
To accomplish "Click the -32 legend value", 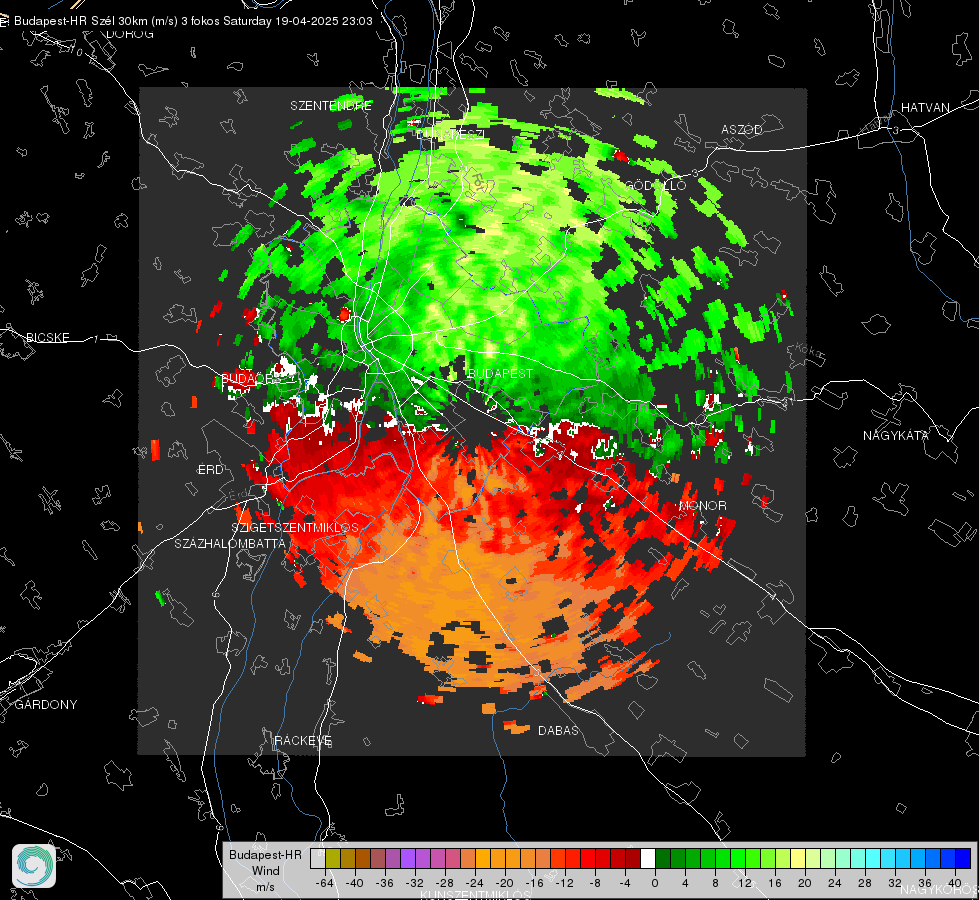I will 415,883.
